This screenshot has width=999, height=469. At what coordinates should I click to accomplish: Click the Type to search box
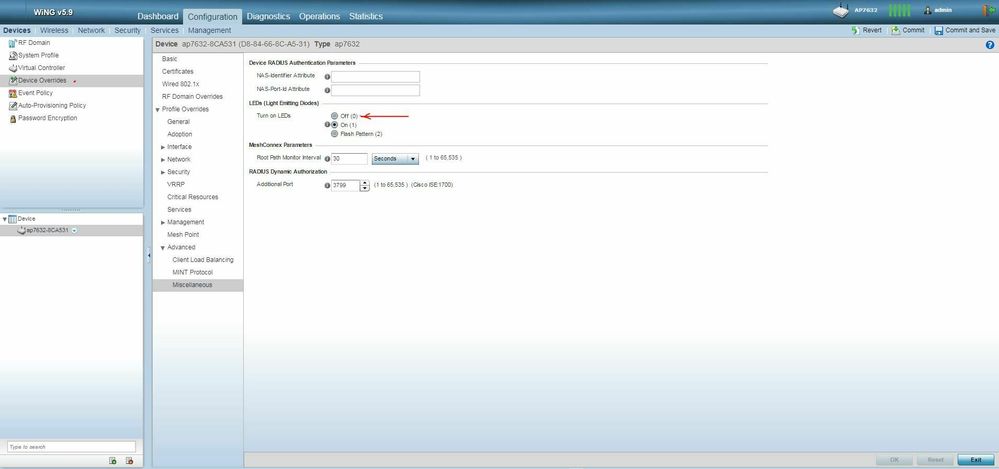click(x=71, y=447)
